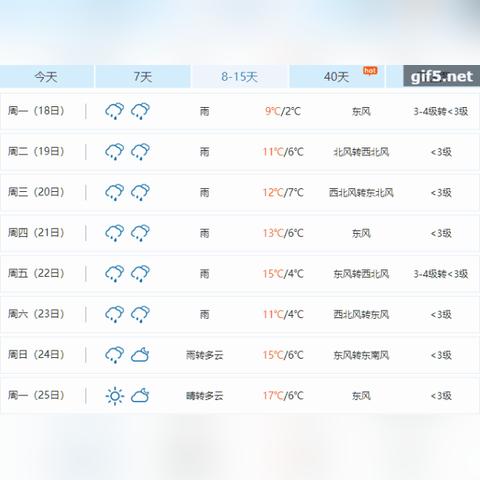Click temperature 11℃/6℃ in 周二 row
The image size is (480, 480).
pos(283,152)
